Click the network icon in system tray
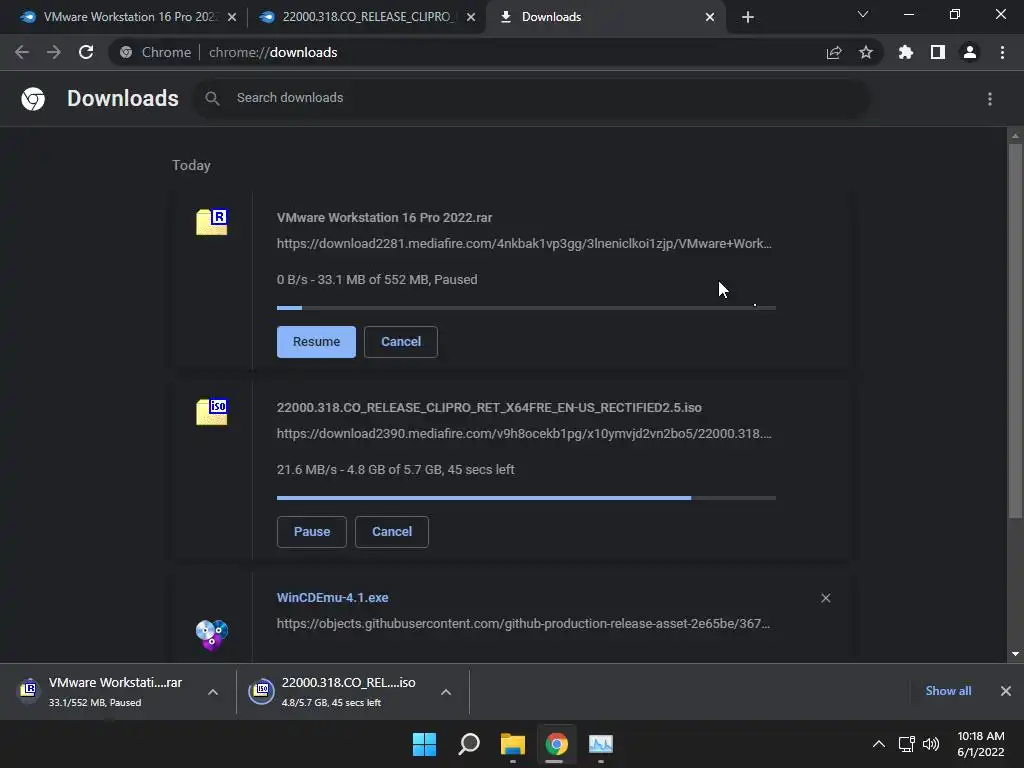The image size is (1024, 768). 906,744
